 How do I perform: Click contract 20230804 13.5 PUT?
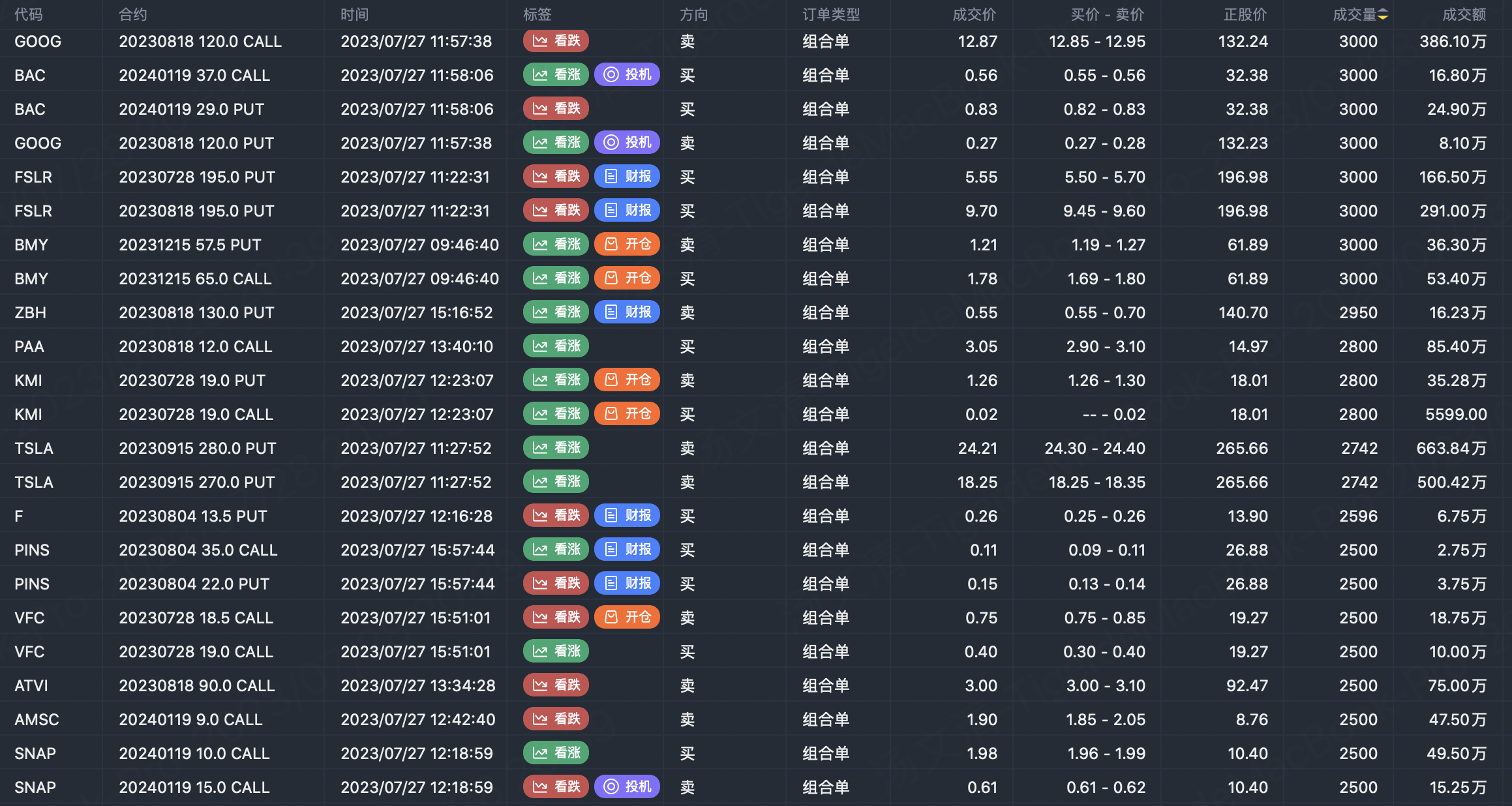click(x=193, y=516)
